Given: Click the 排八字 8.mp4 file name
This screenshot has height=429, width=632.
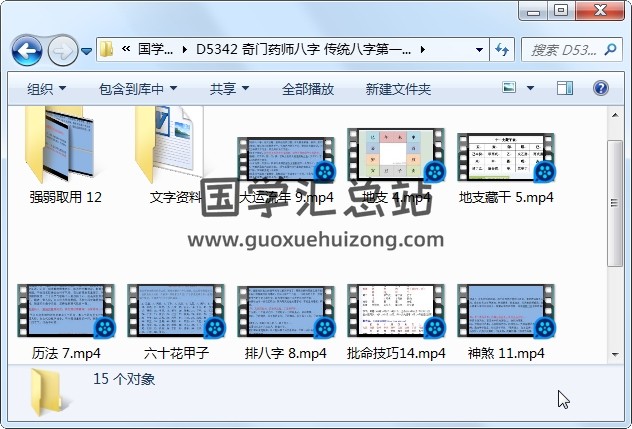Looking at the screenshot, I should pyautogui.click(x=286, y=354).
